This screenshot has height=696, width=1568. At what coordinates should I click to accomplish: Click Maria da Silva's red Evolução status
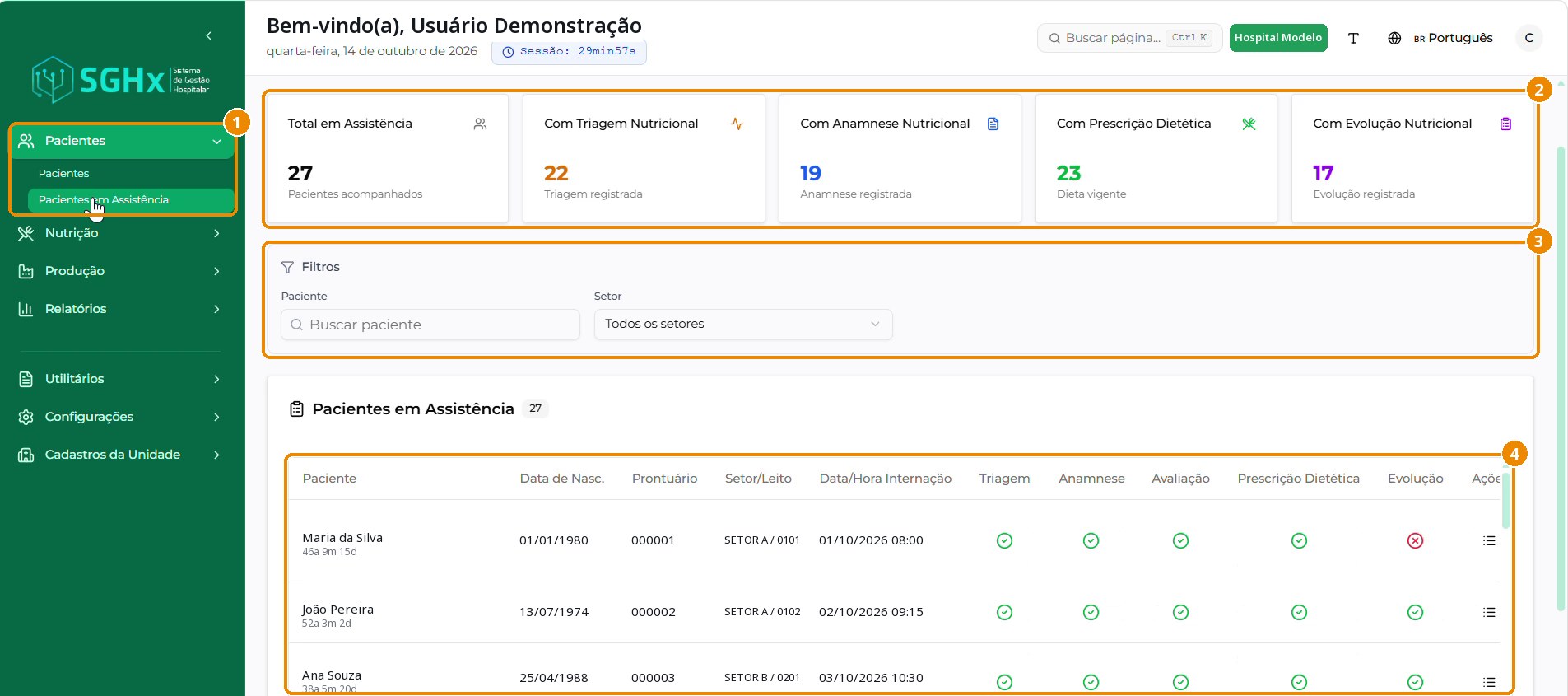(x=1415, y=540)
